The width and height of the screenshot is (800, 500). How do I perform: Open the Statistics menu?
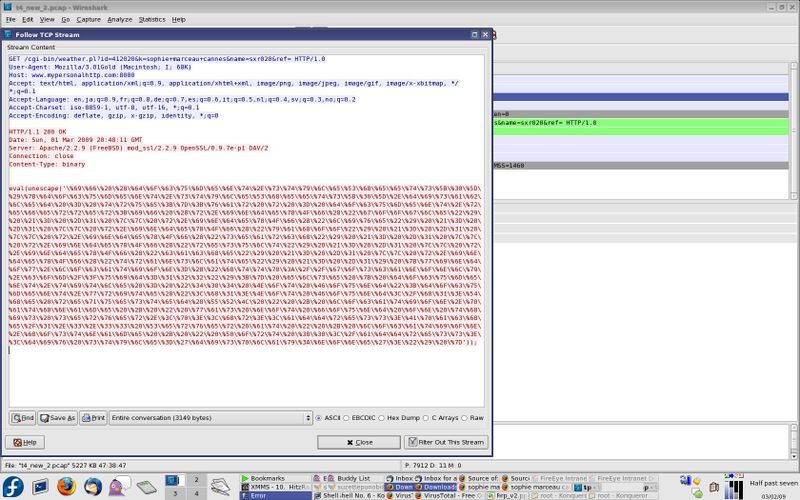click(x=152, y=19)
